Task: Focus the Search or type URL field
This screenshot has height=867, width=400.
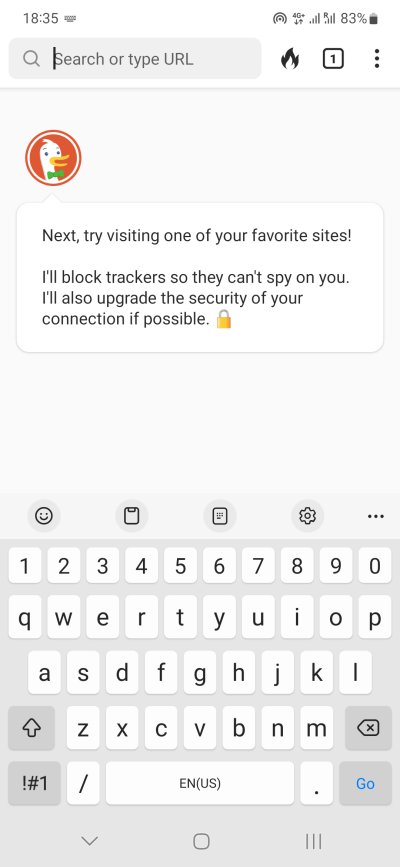Action: 135,59
